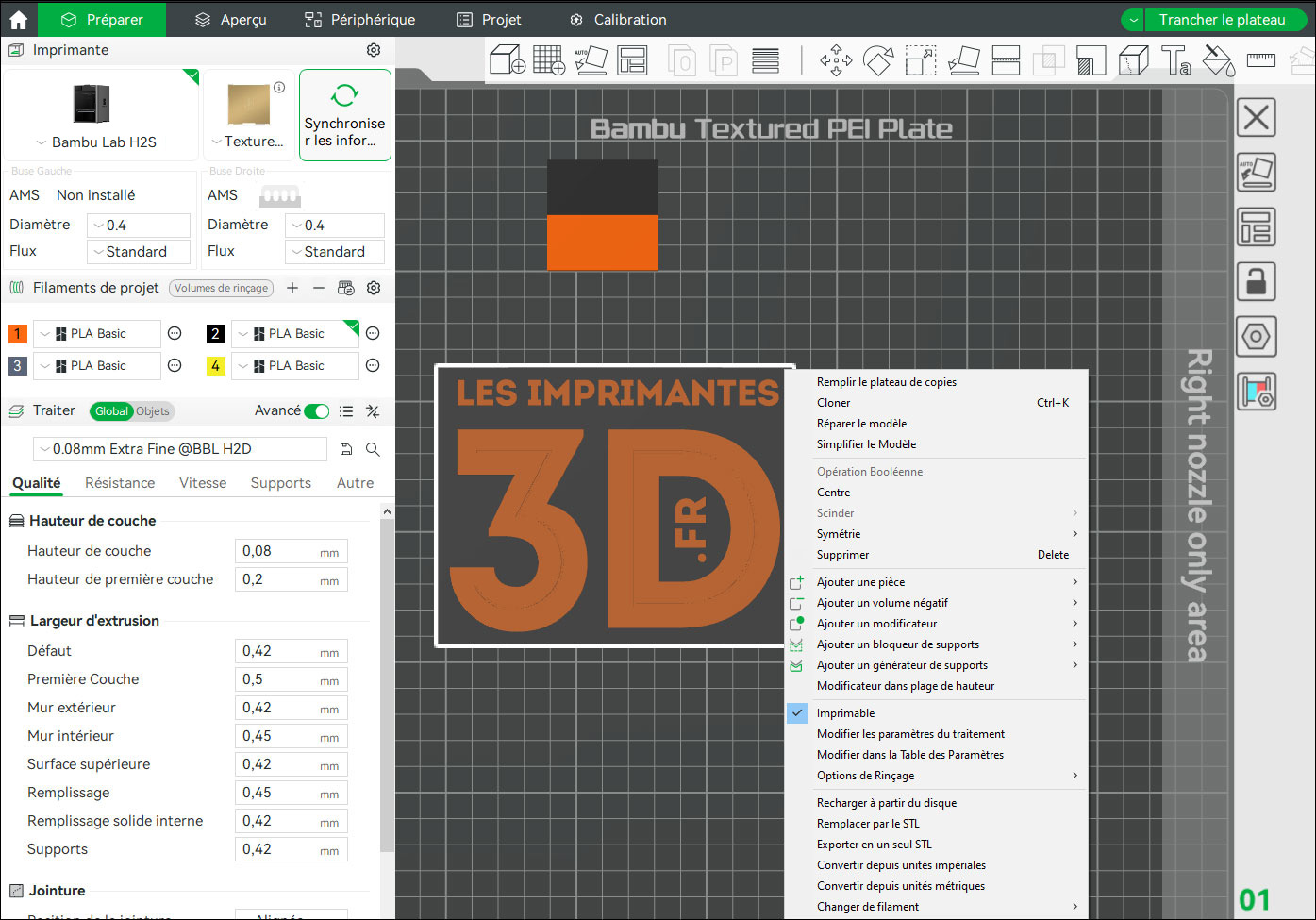Open the 0.08mm Extra Fine preset dropdown

click(x=179, y=449)
